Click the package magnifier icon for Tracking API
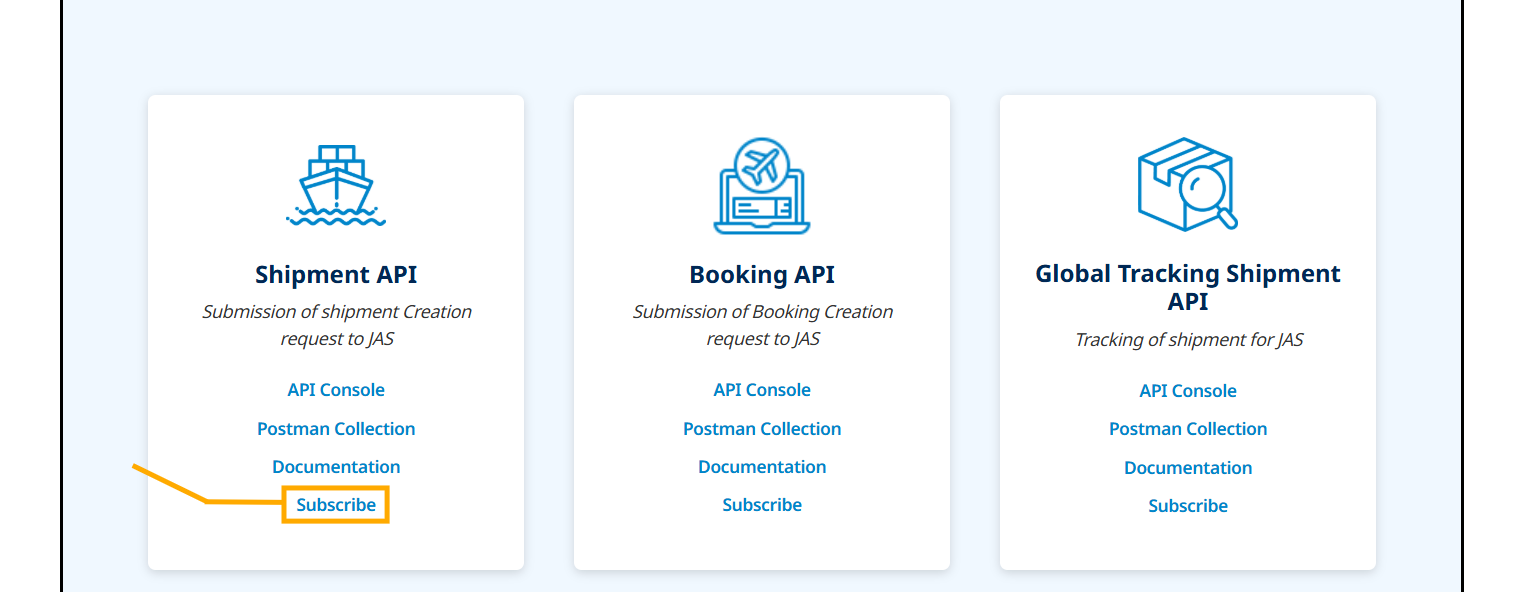 [x=1187, y=184]
